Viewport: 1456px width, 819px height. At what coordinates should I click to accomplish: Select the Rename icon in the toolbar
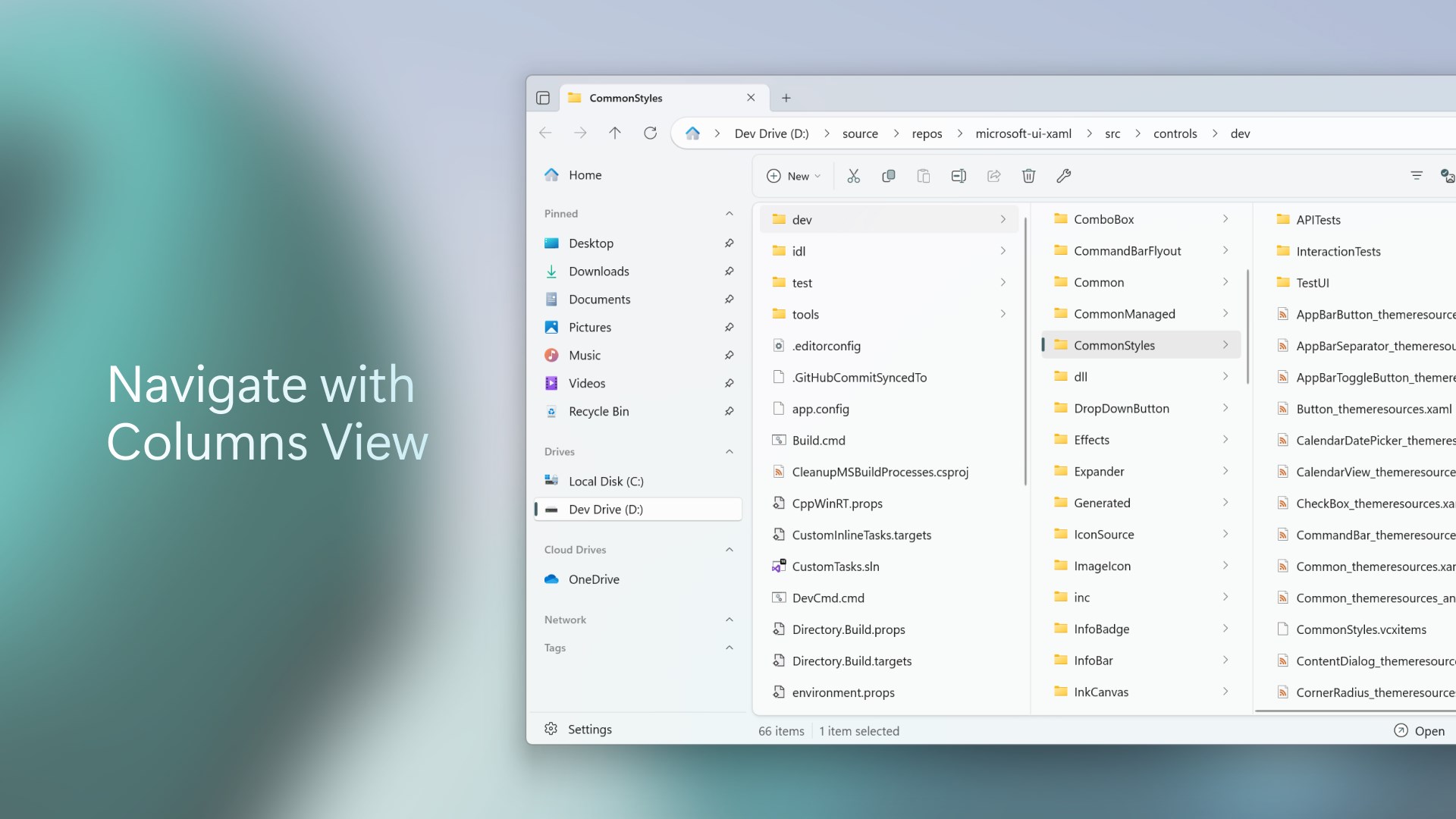point(958,175)
